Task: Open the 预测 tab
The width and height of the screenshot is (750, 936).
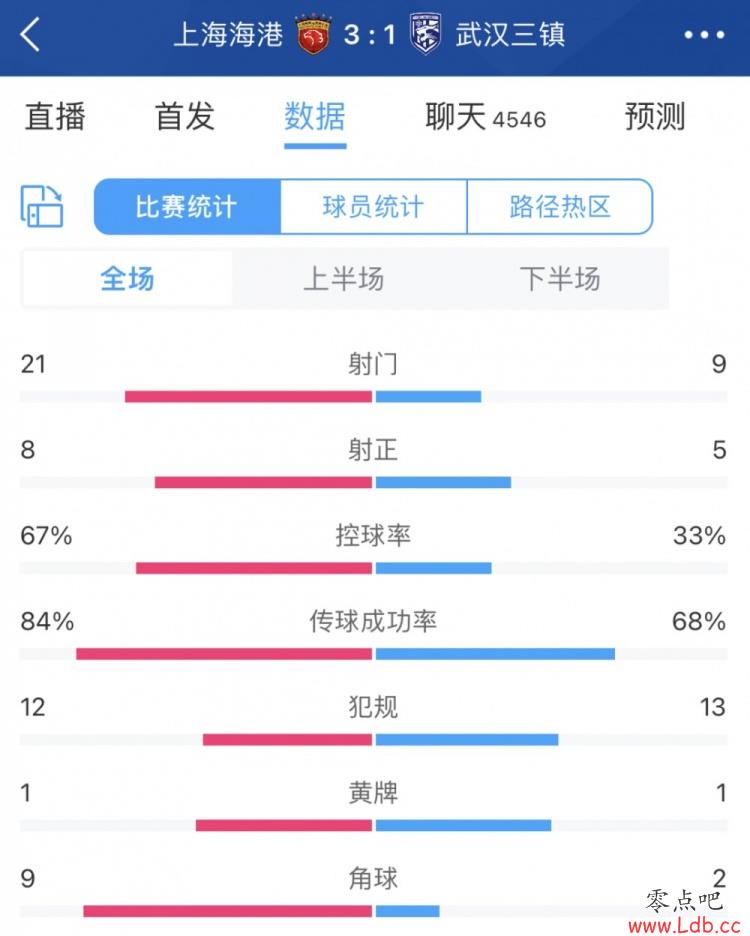Action: pyautogui.click(x=654, y=116)
